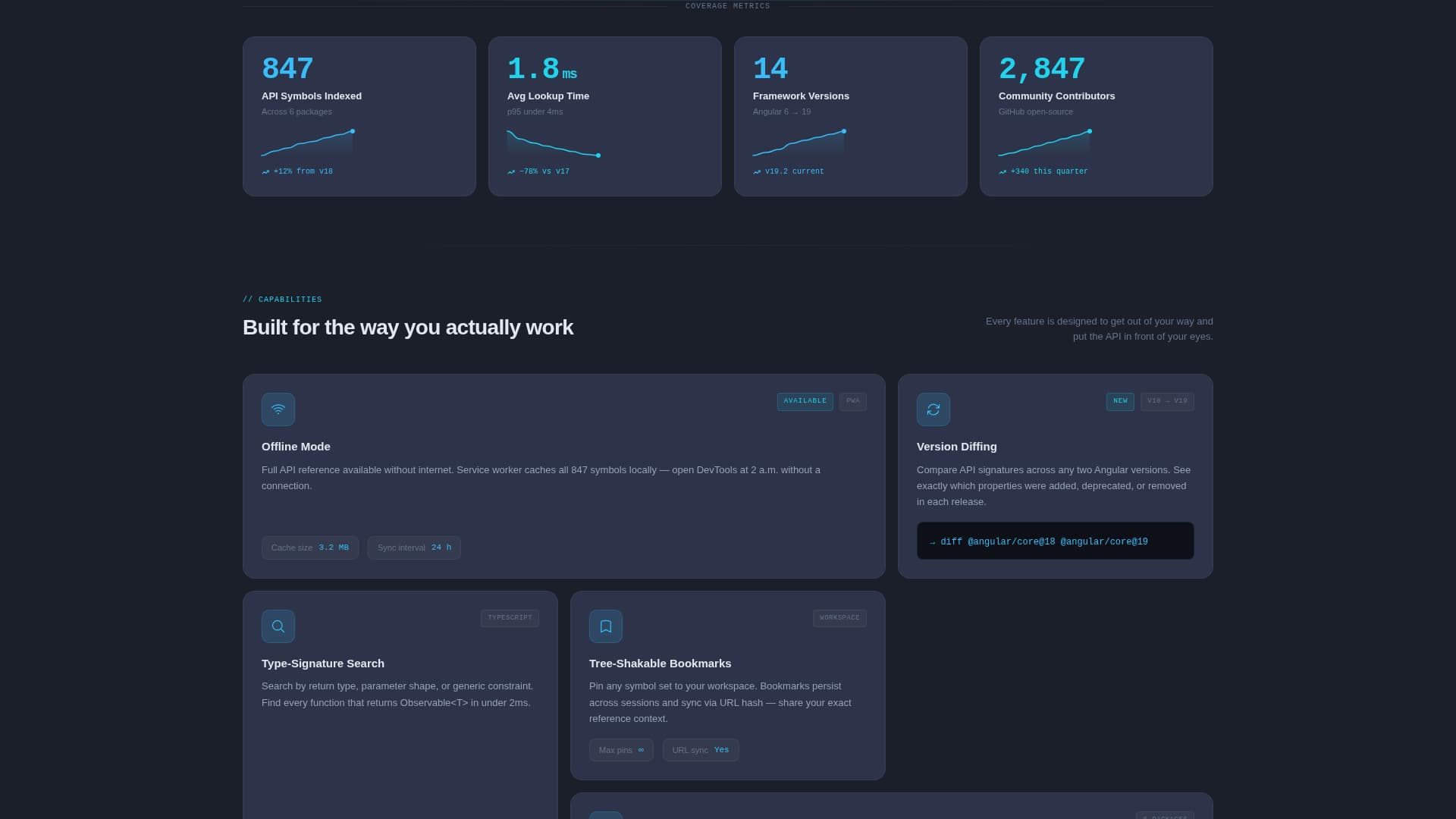This screenshot has height=819, width=1456.
Task: Select the magnifier icon above Type-Signature Search
Action: pos(278,626)
